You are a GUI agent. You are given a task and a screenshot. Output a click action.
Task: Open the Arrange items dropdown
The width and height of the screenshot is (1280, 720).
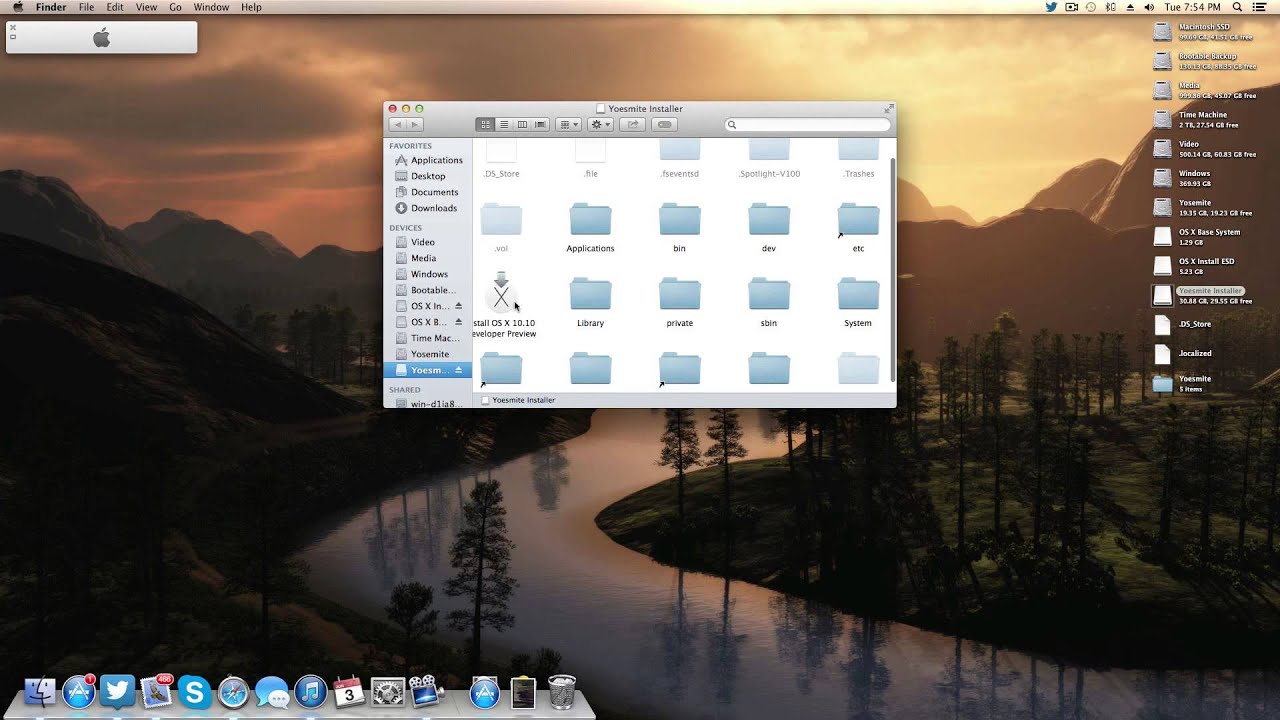569,124
